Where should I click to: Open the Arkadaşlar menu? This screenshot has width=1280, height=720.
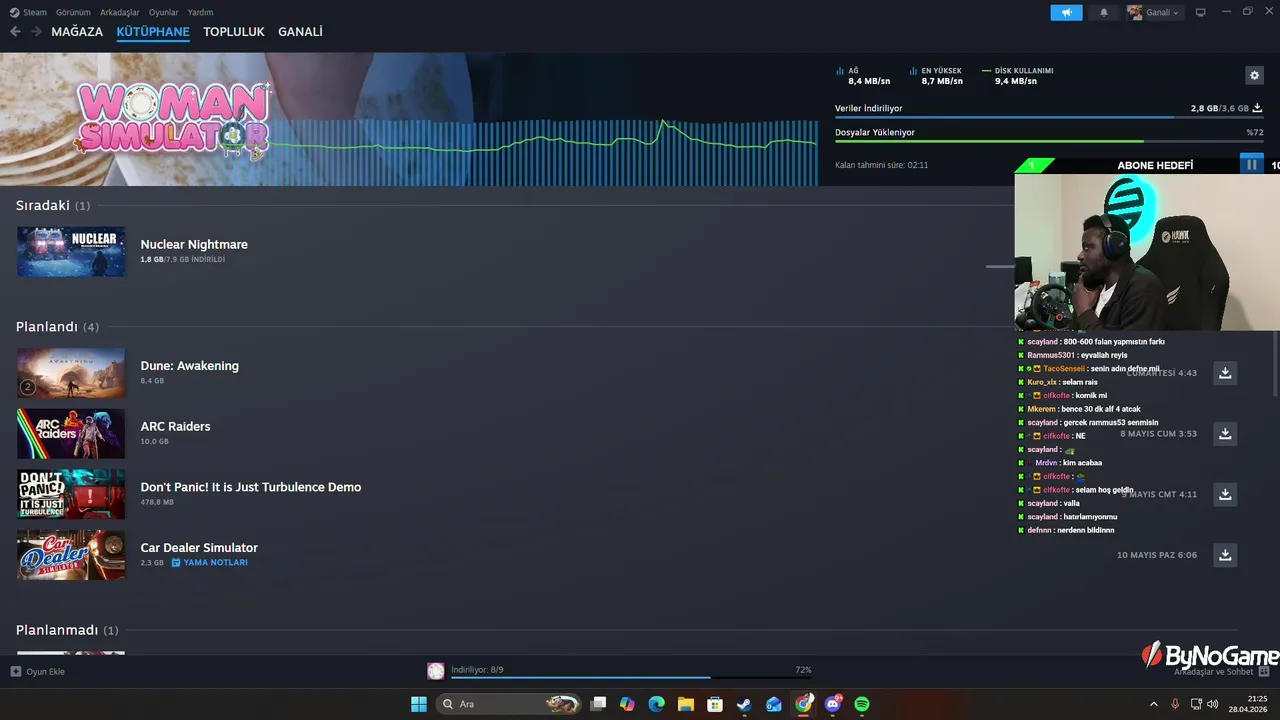120,12
